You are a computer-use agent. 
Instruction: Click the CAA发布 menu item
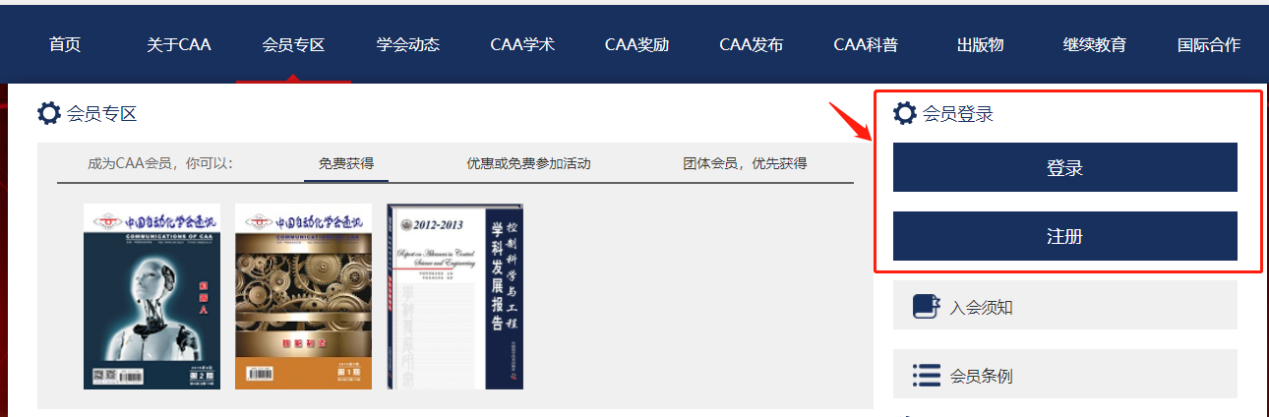(x=751, y=45)
